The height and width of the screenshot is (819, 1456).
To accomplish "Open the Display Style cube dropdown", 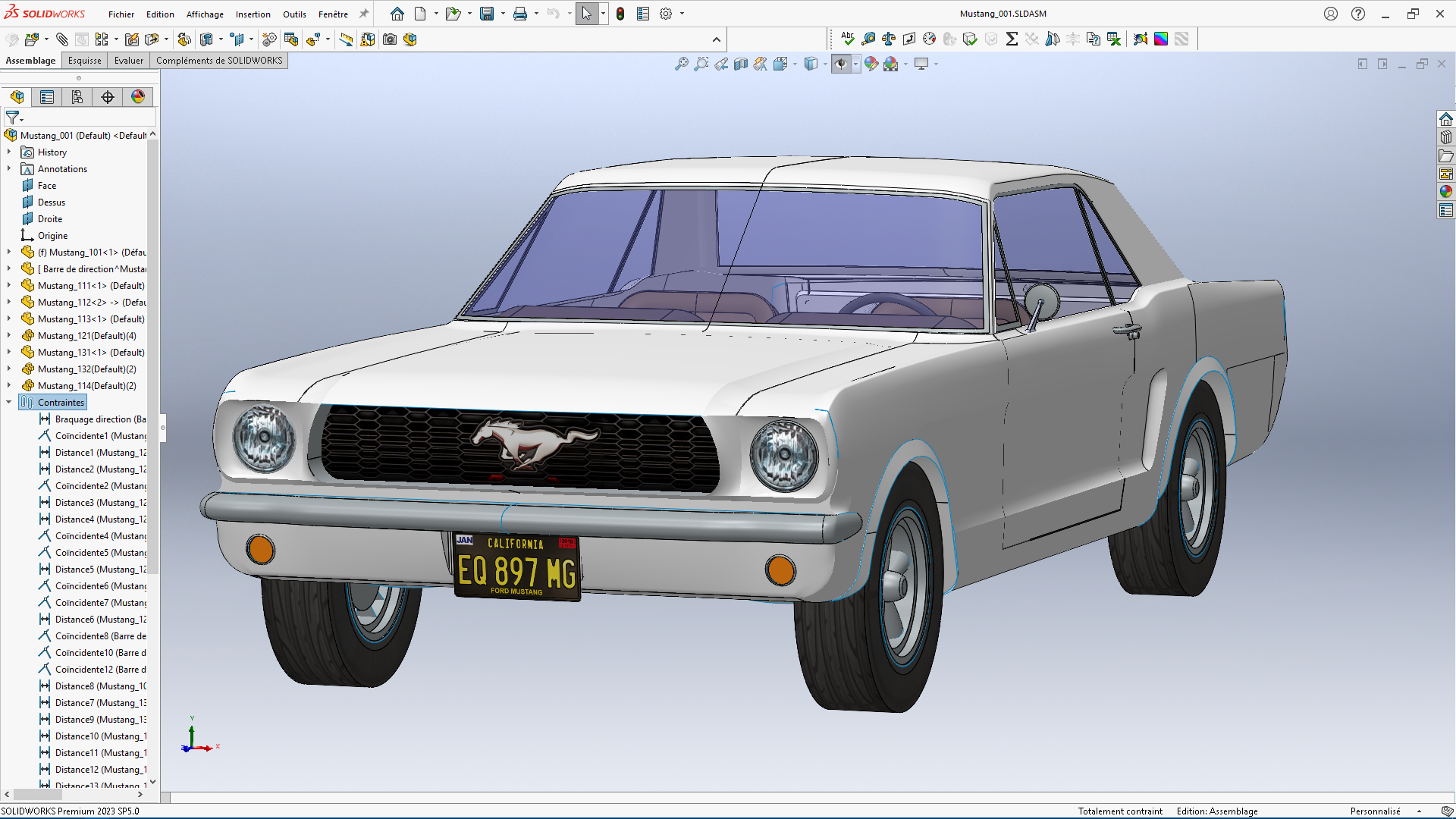I will (x=825, y=64).
